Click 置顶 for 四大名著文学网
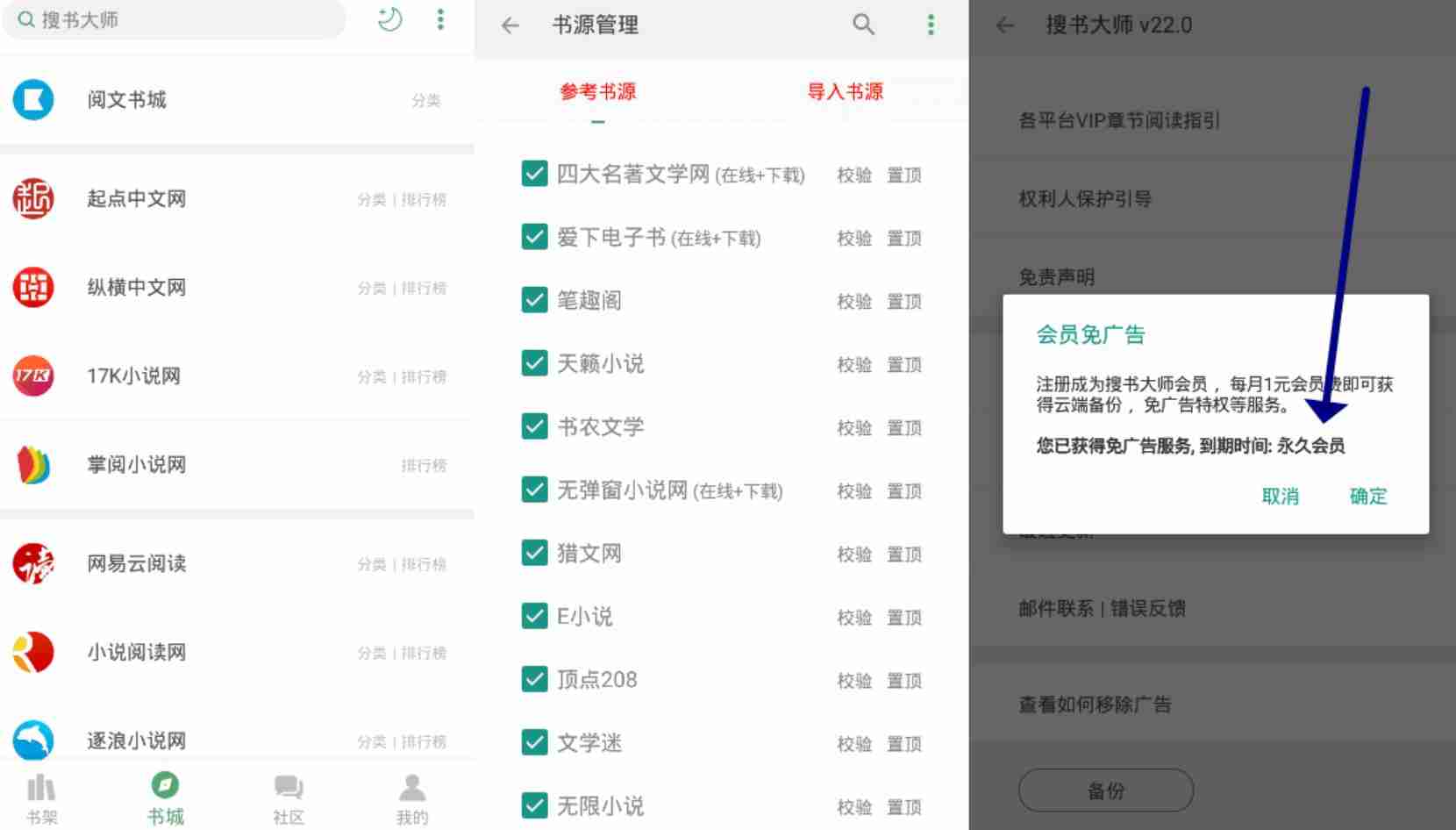This screenshot has width=1456, height=830. click(x=904, y=175)
